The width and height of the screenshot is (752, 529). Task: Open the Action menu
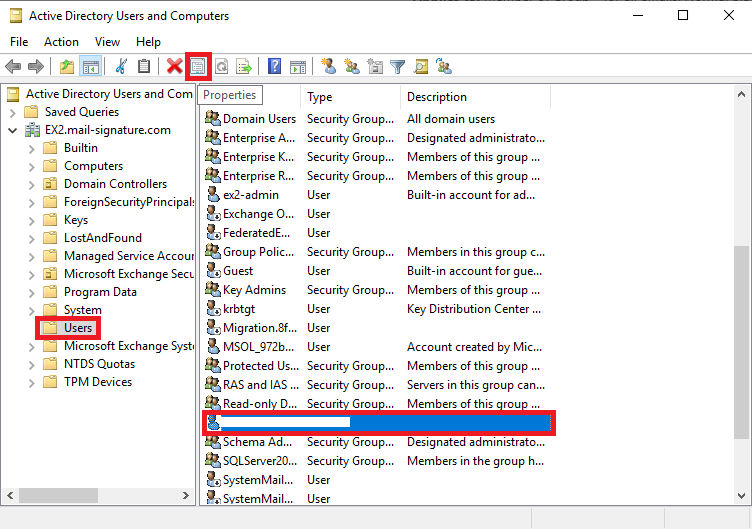61,42
